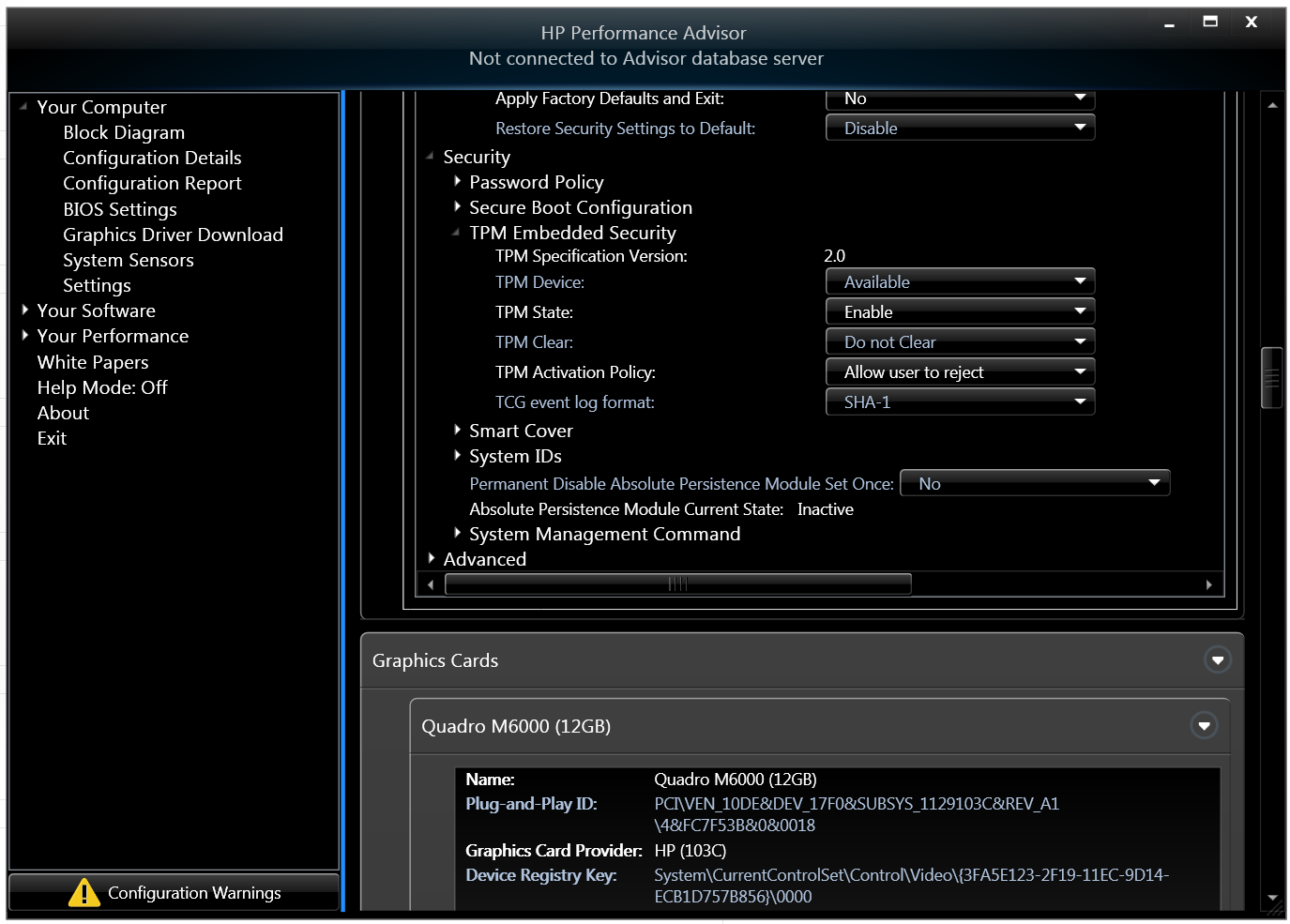Viewport: 1290px width, 924px height.
Task: Open the TPM Activation Policy dropdown
Action: [x=960, y=372]
